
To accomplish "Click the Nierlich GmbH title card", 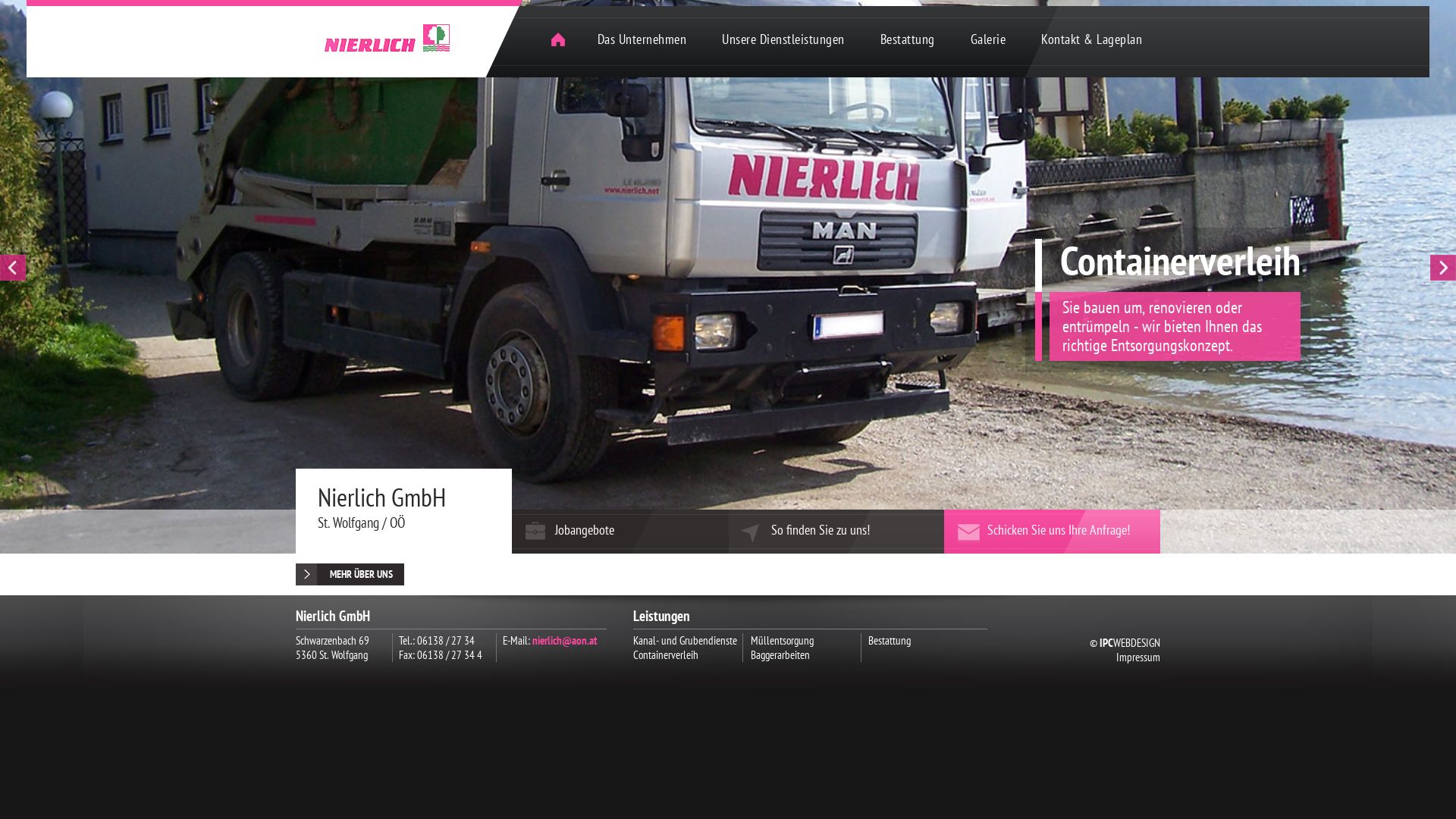I will [403, 511].
